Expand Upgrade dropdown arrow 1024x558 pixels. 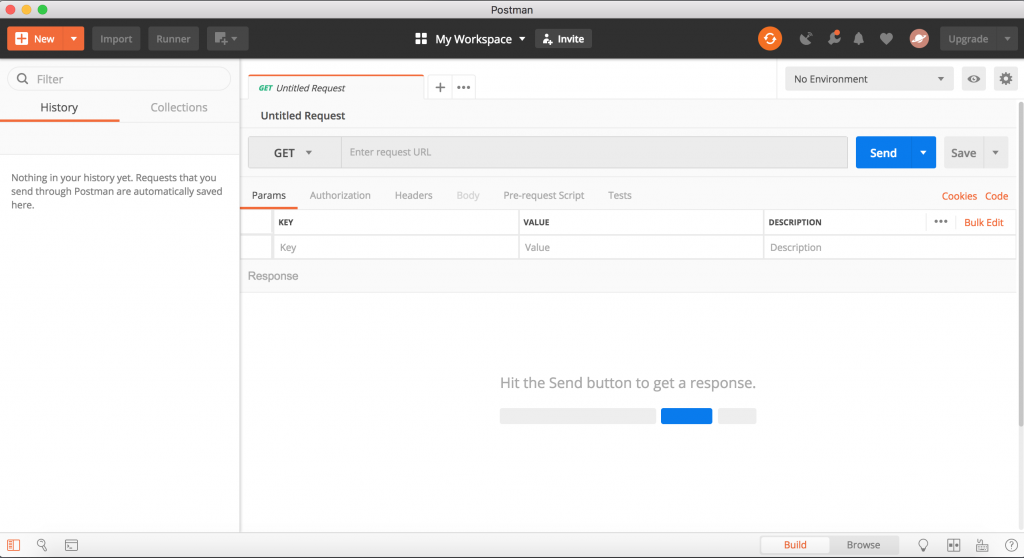tap(1007, 39)
